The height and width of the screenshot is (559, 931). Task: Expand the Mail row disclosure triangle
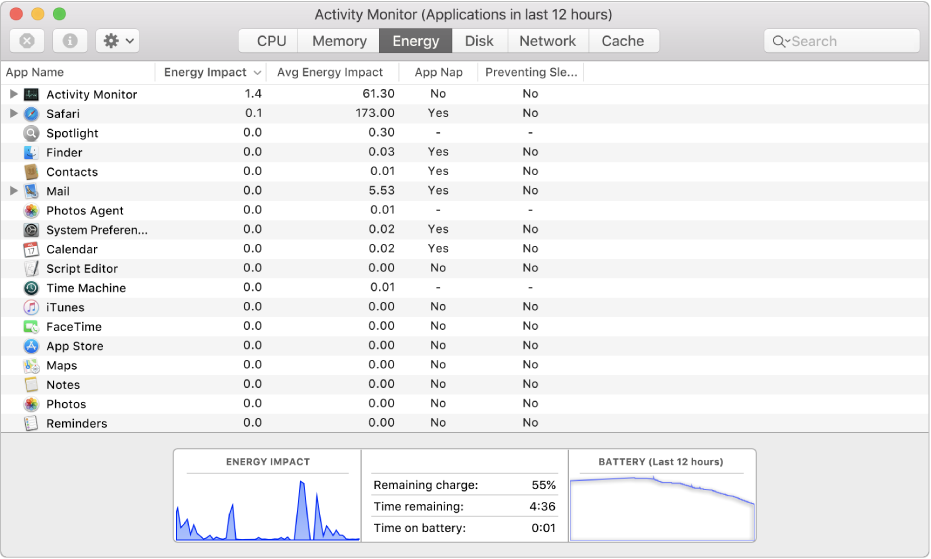pyautogui.click(x=13, y=191)
